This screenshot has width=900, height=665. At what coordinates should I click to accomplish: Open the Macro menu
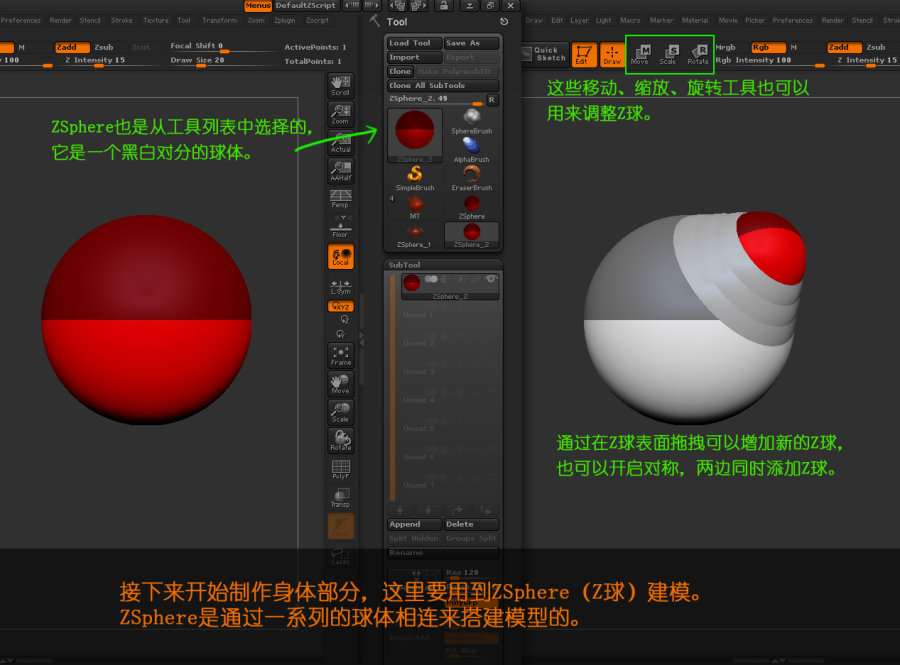click(630, 21)
